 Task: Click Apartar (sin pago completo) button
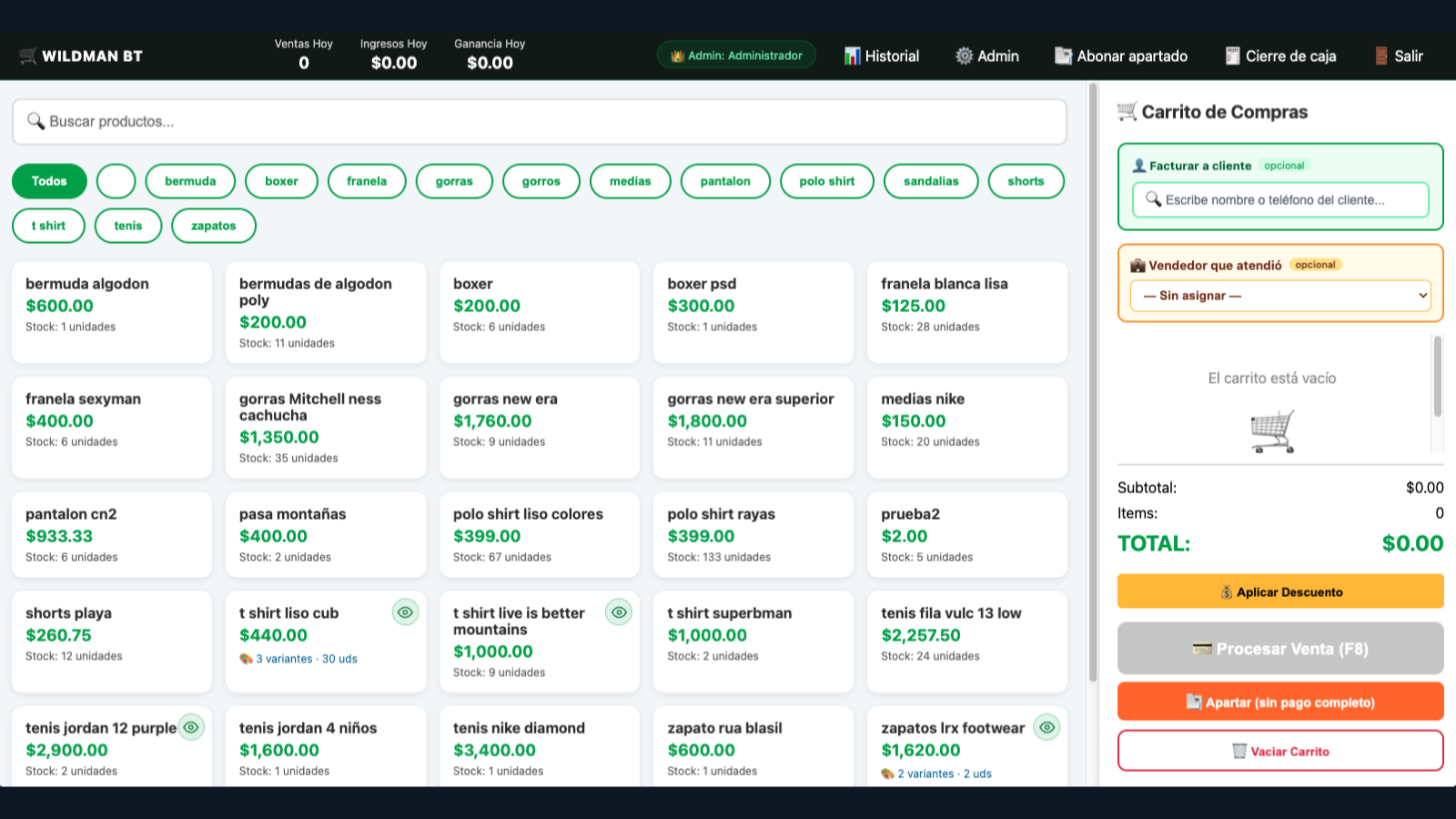point(1280,702)
